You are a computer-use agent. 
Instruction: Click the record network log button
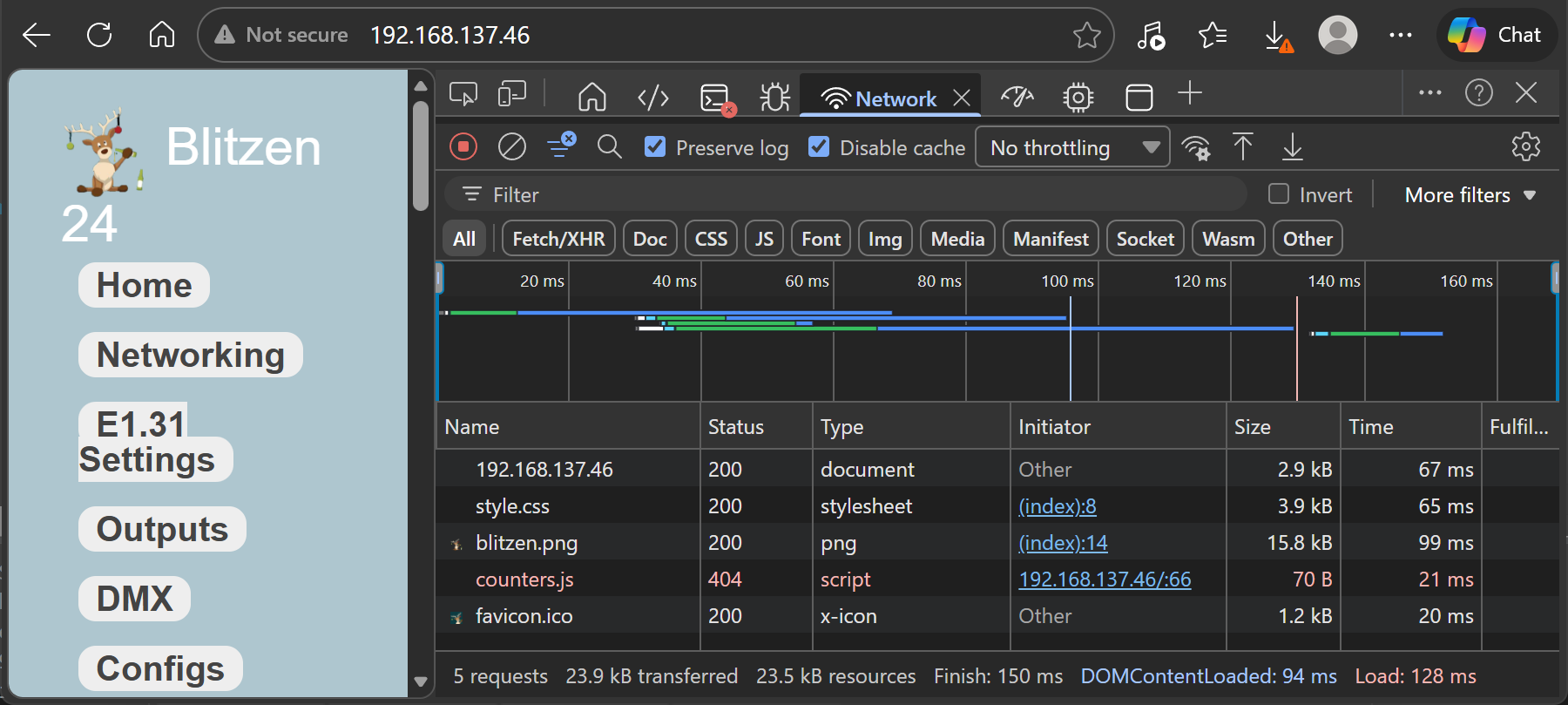tap(463, 147)
